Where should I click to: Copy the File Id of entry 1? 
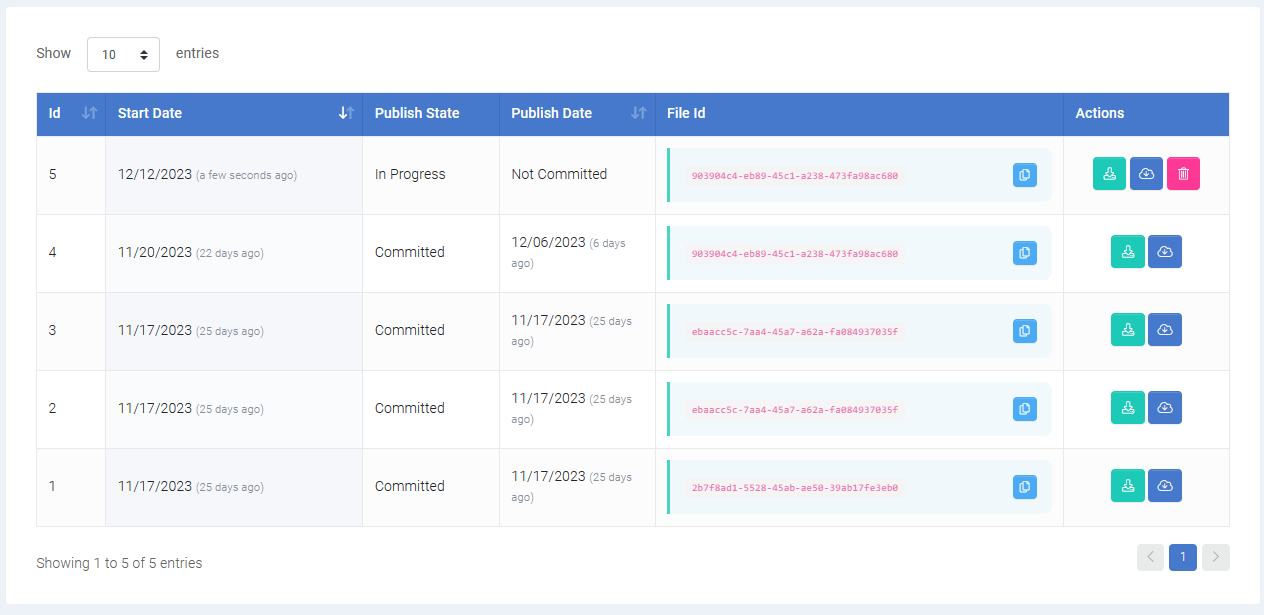click(x=1024, y=487)
